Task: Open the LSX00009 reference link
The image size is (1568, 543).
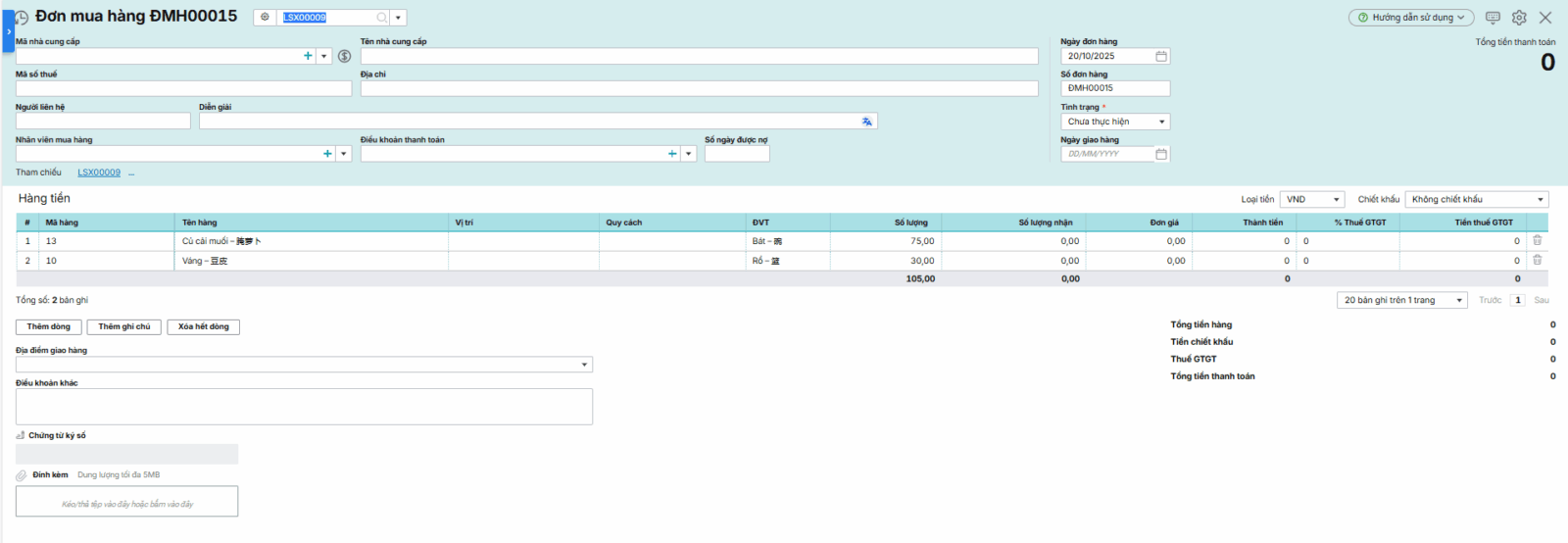Action: [x=99, y=173]
